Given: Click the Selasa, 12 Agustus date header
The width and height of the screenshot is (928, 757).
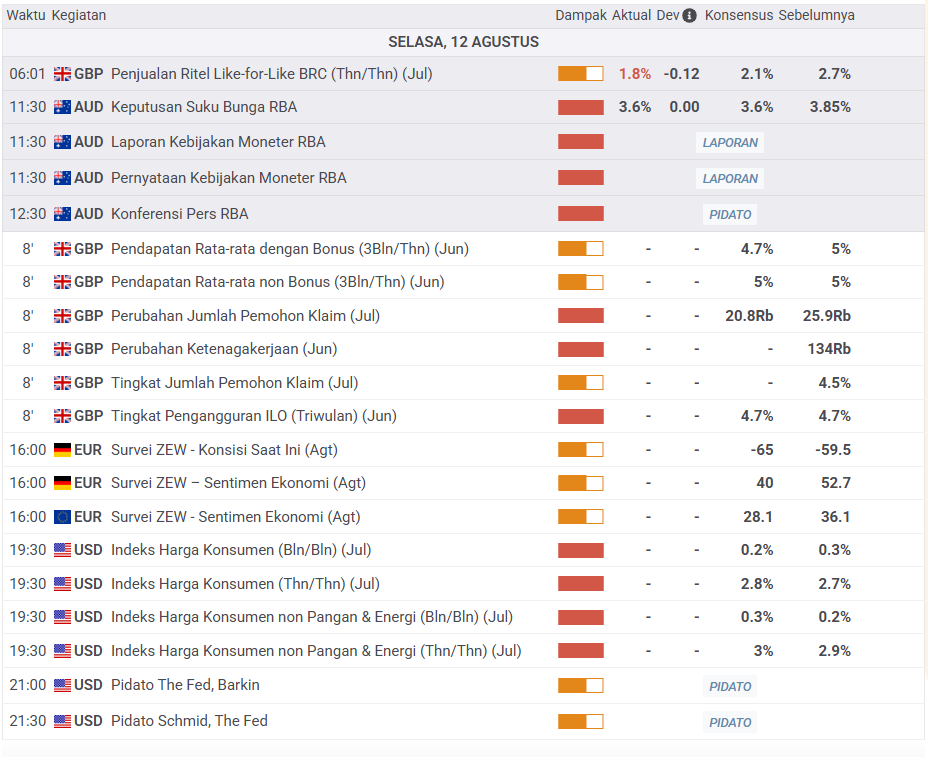Looking at the screenshot, I should click(463, 42).
